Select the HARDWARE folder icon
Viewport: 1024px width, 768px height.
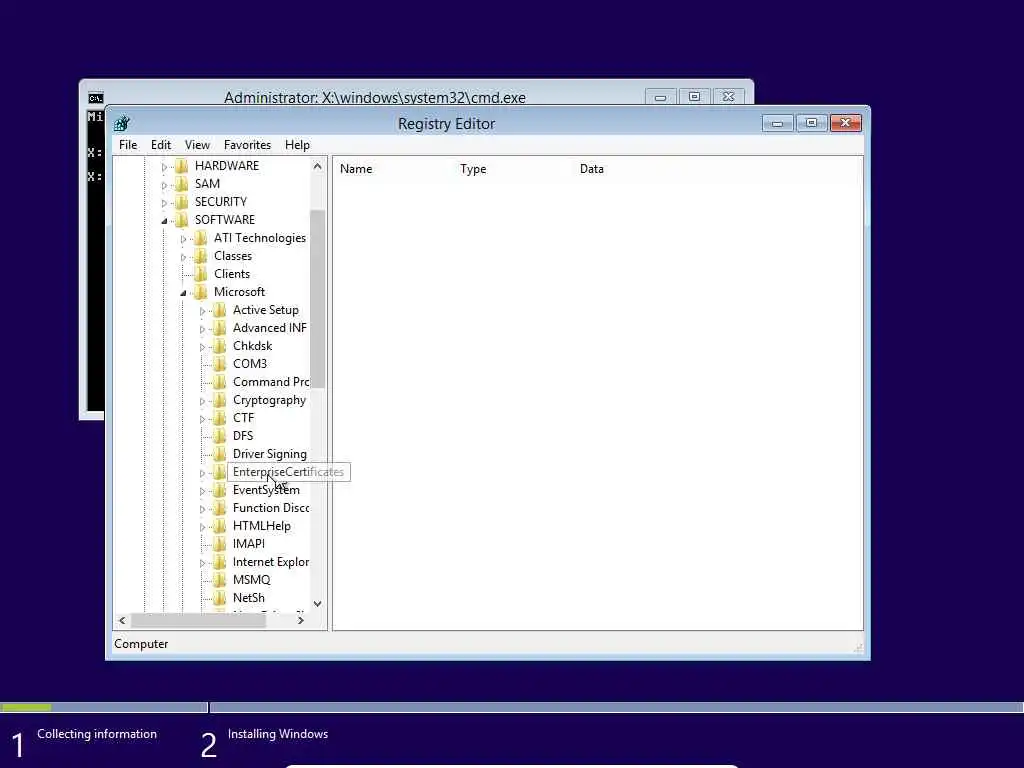[x=182, y=166]
